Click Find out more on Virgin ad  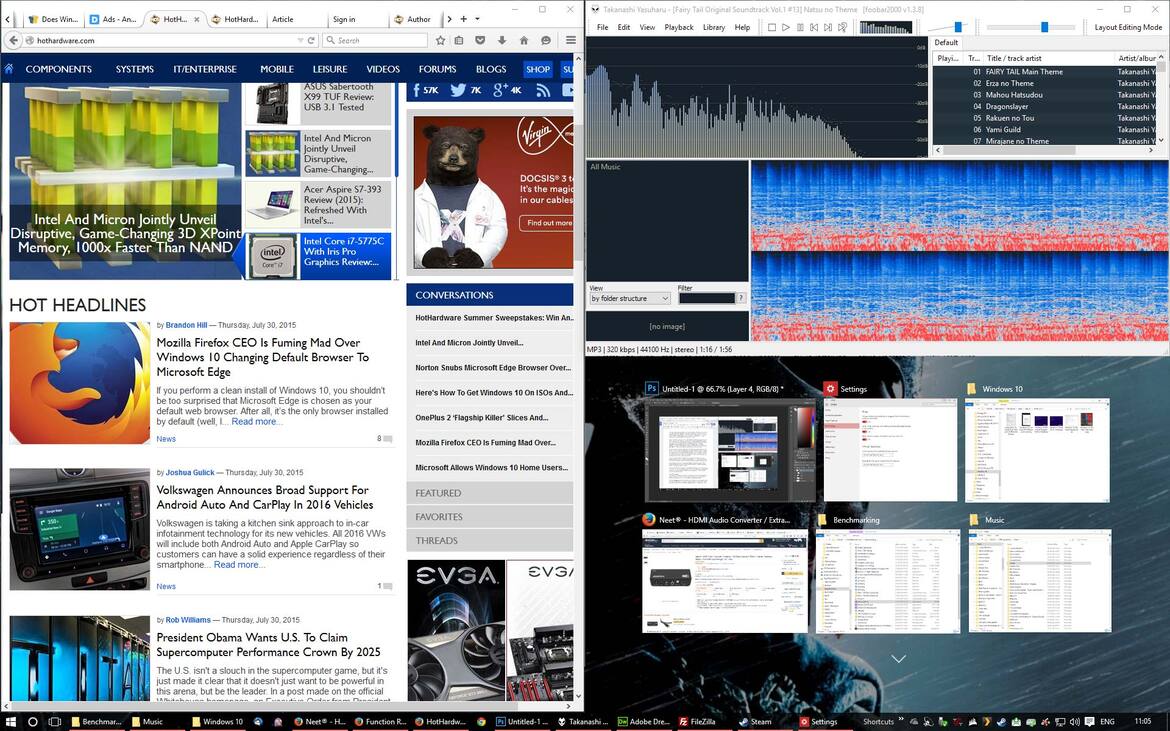[548, 222]
